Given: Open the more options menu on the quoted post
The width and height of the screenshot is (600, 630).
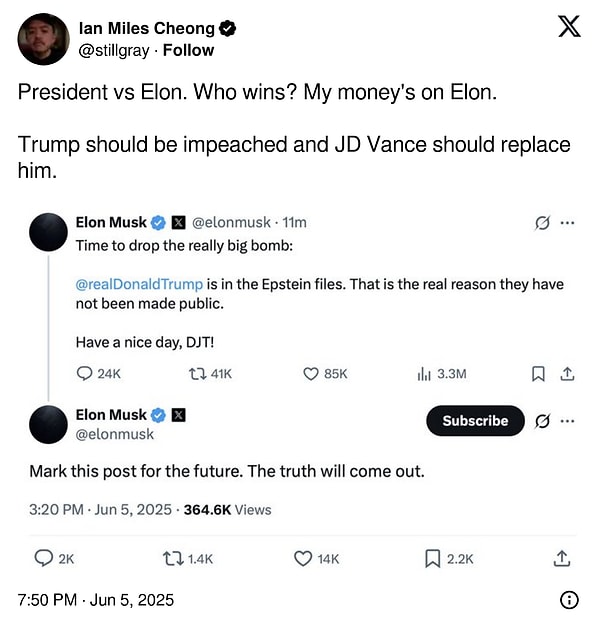Looking at the screenshot, I should 568,222.
